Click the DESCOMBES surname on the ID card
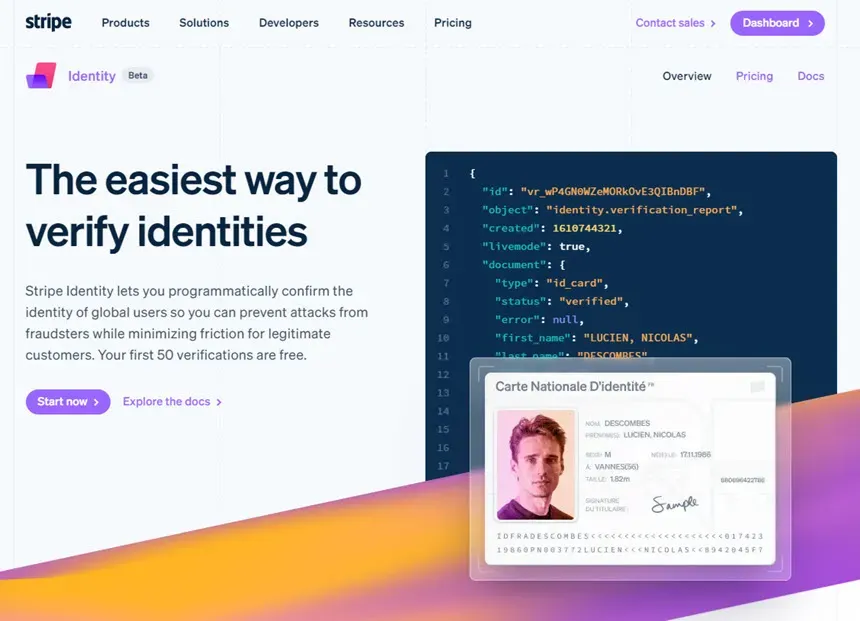860x621 pixels. pos(627,424)
